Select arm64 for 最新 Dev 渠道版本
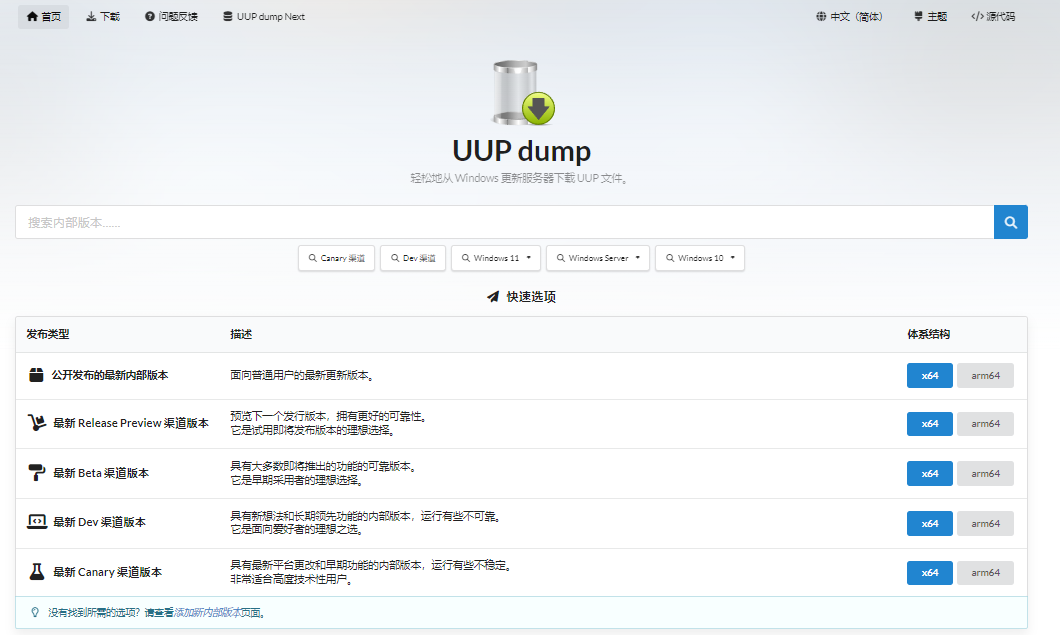The height and width of the screenshot is (635, 1060). tap(985, 522)
